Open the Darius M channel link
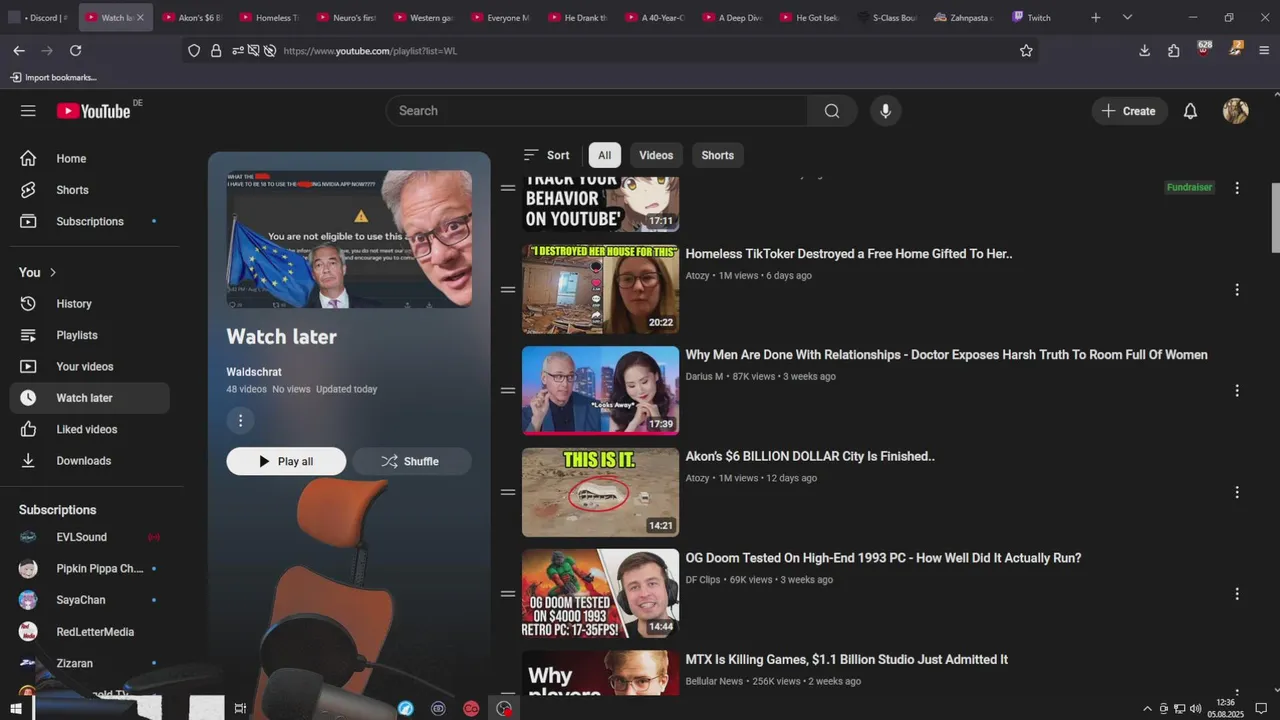The width and height of the screenshot is (1280, 720). pos(704,376)
